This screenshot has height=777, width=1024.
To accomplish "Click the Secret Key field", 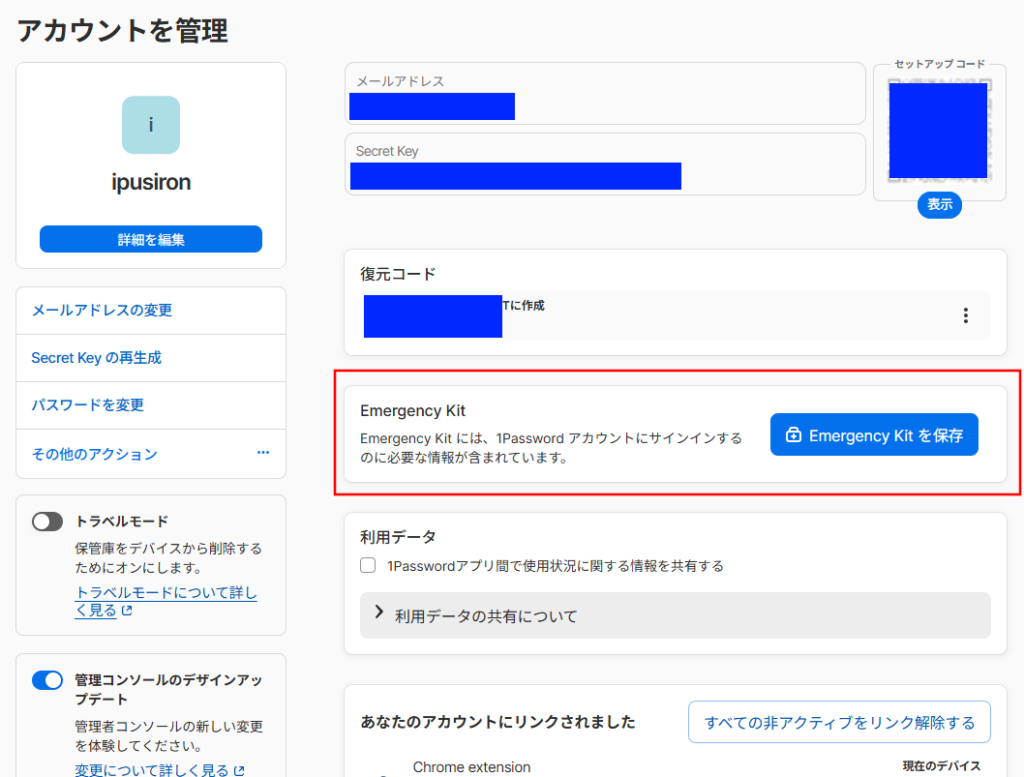I will click(605, 164).
